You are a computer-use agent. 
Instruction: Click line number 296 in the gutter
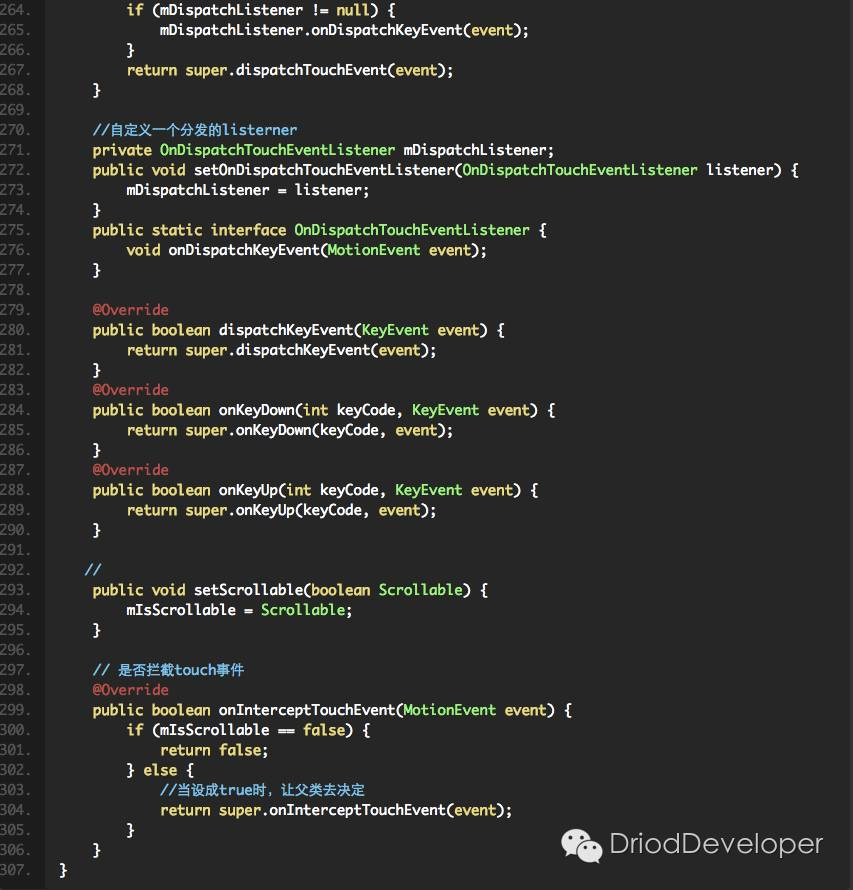[15, 650]
